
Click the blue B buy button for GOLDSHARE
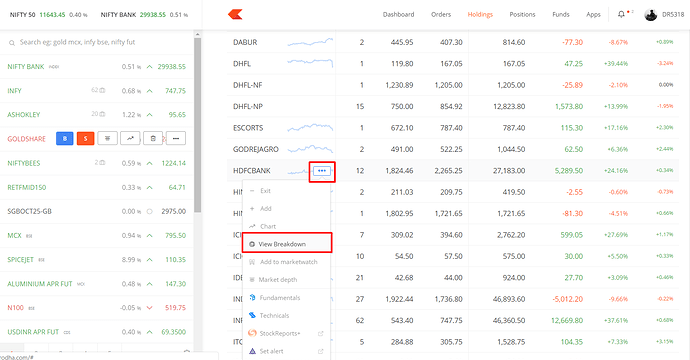coord(65,138)
